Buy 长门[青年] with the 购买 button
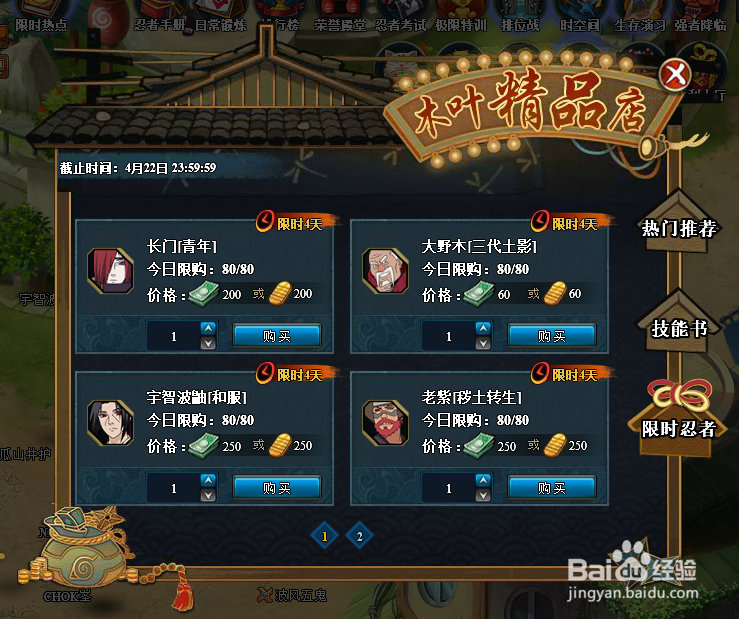This screenshot has width=739, height=619. (x=277, y=336)
